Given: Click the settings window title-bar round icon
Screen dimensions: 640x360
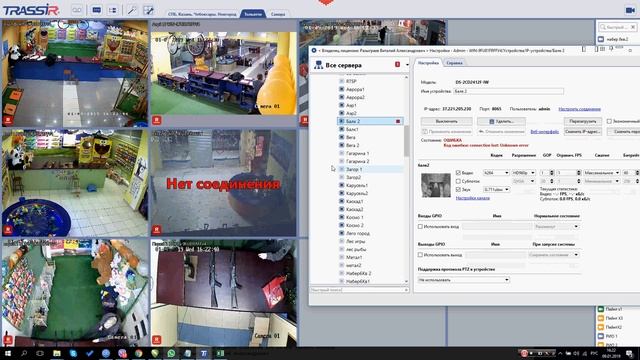Looking at the screenshot, I should 313,50.
